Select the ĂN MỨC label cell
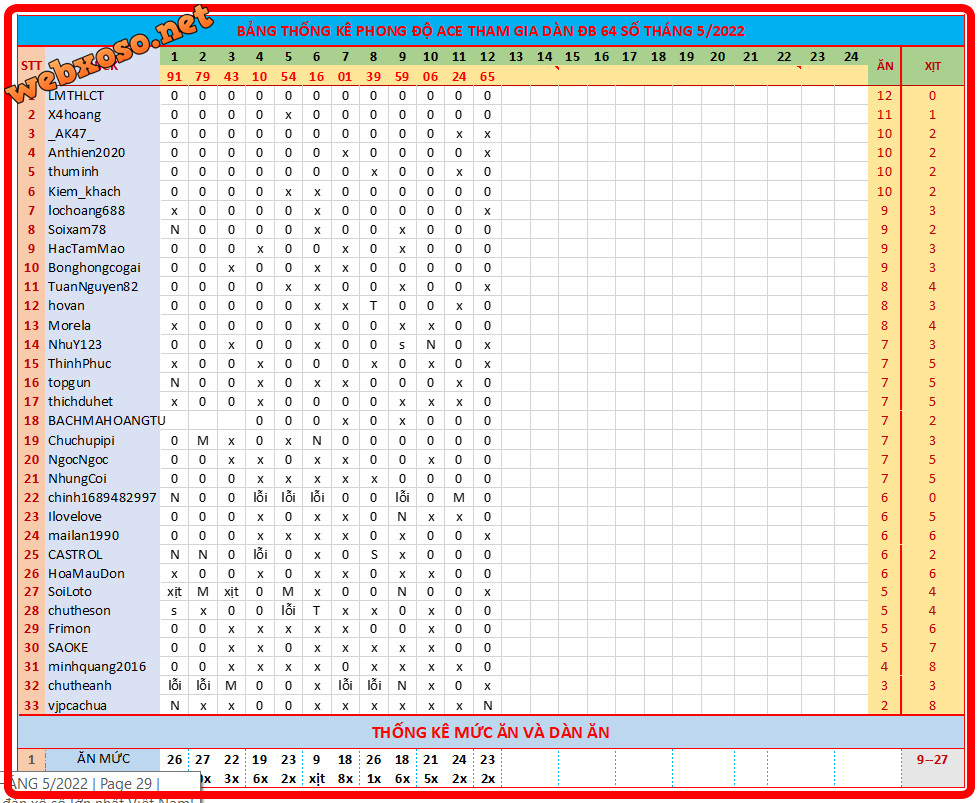 [x=103, y=759]
